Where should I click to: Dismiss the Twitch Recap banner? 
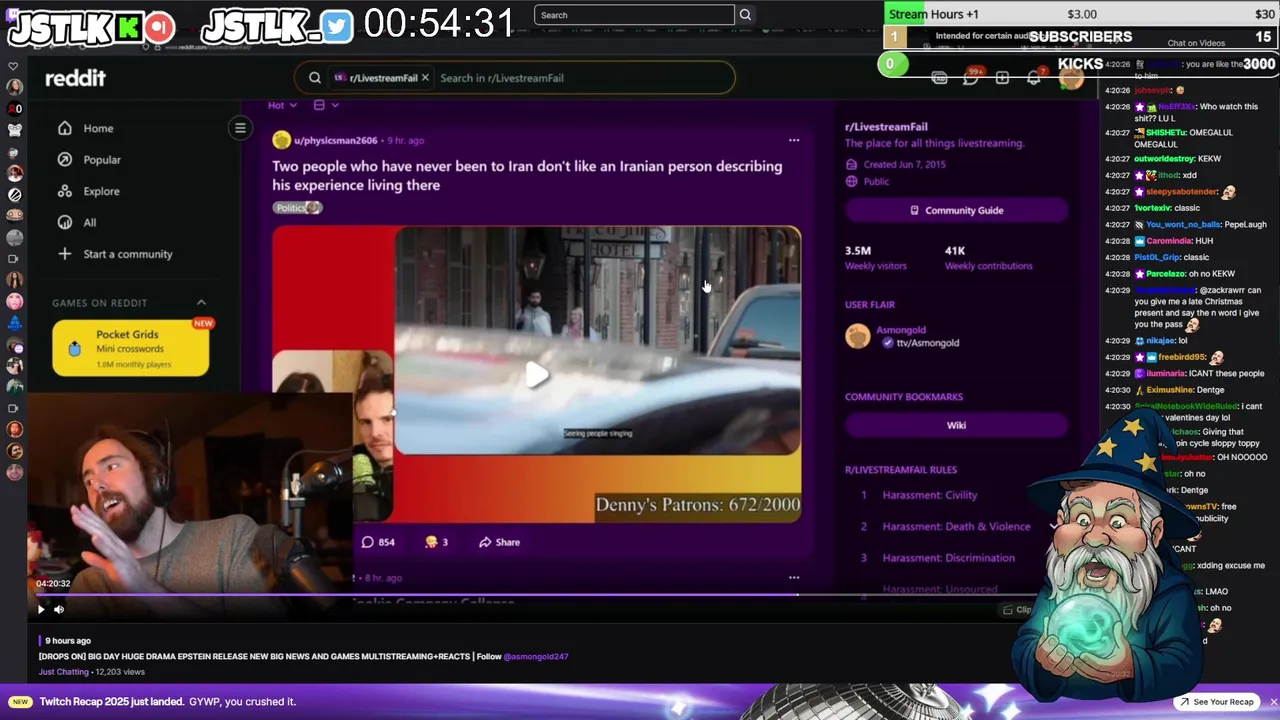(x=1273, y=702)
